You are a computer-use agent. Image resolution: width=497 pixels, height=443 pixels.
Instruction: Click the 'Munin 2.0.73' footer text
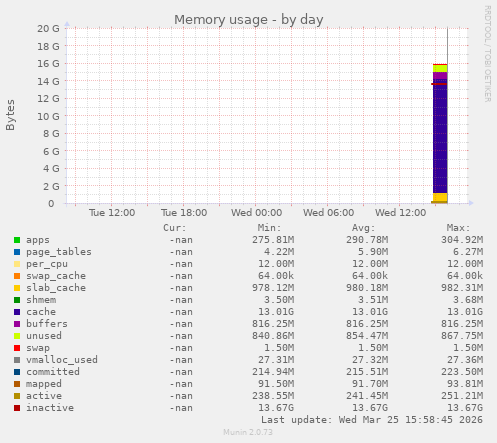tap(248, 432)
